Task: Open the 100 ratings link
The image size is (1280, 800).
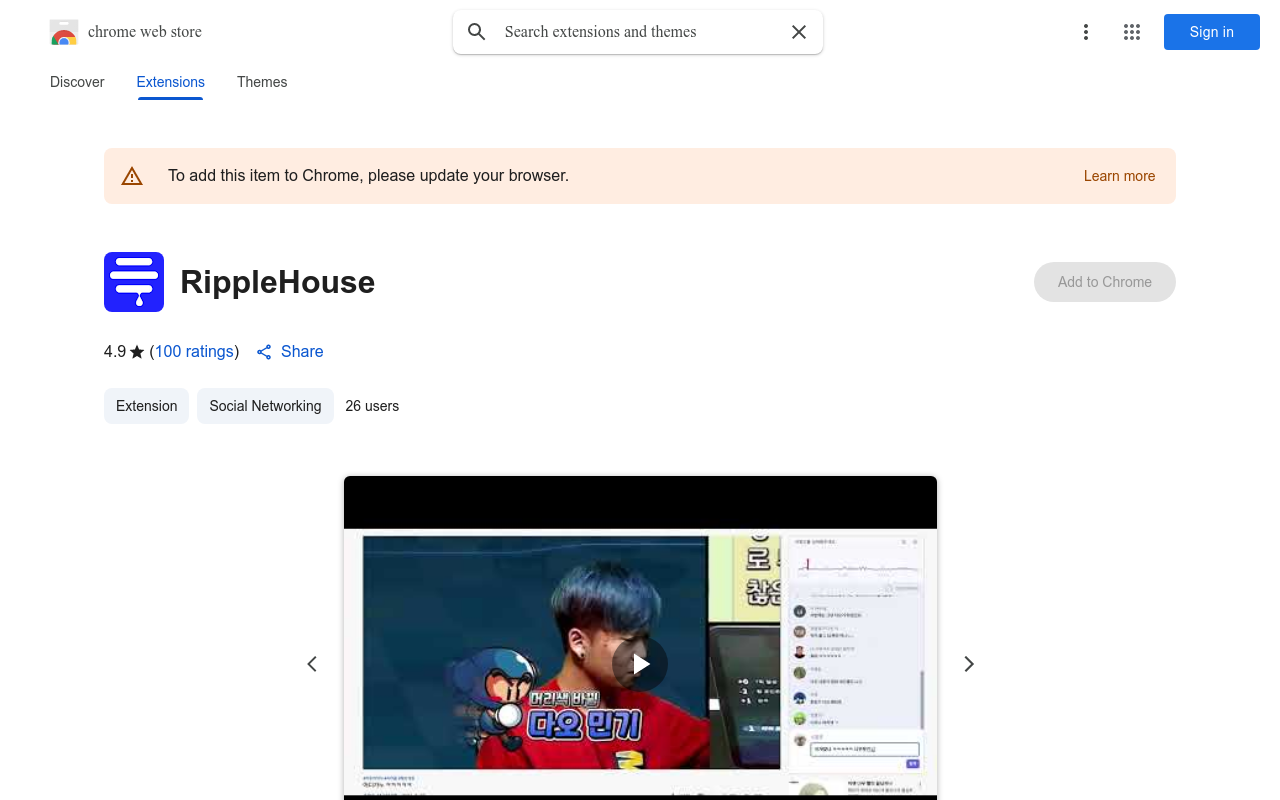Action: (194, 352)
